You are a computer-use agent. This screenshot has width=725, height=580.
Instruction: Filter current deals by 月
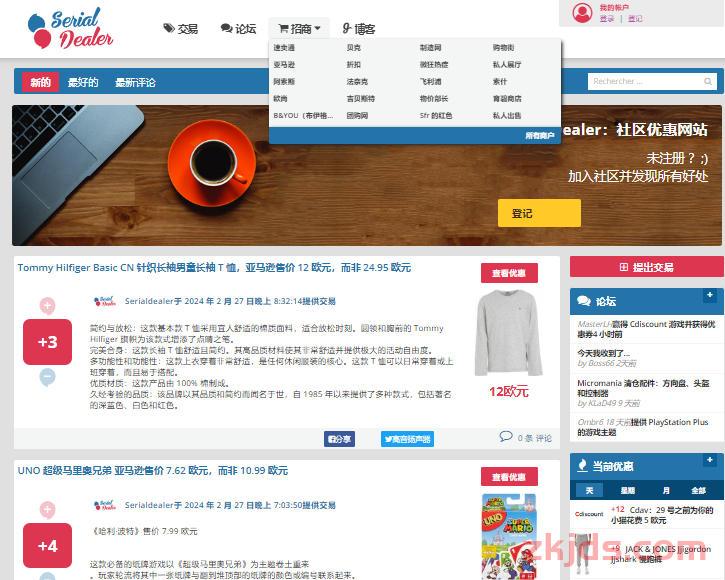(x=666, y=490)
